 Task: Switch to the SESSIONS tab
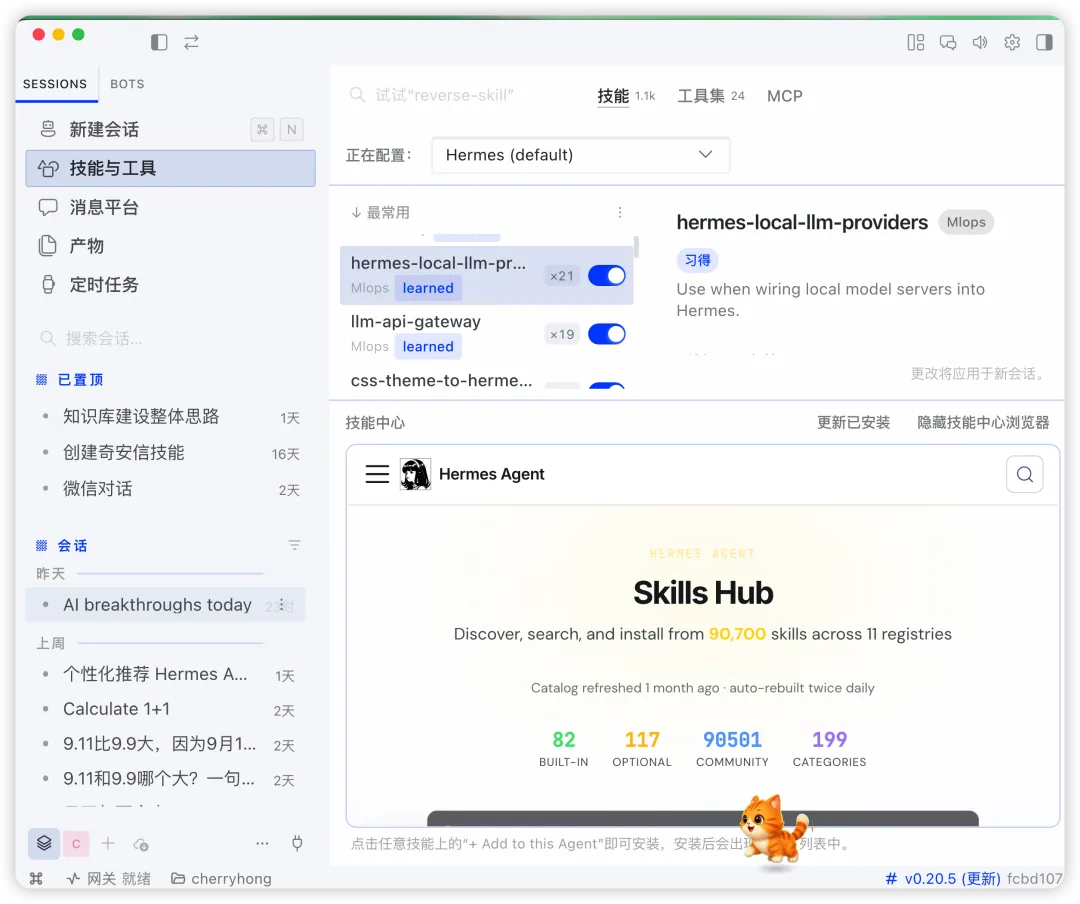coord(55,84)
